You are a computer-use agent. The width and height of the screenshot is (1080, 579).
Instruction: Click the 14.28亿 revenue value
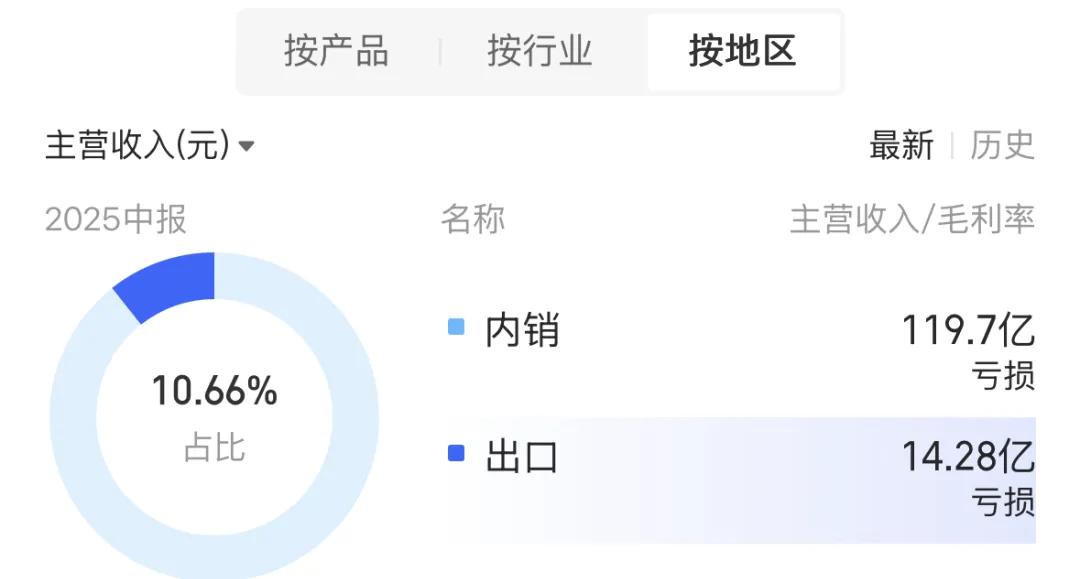[x=968, y=456]
